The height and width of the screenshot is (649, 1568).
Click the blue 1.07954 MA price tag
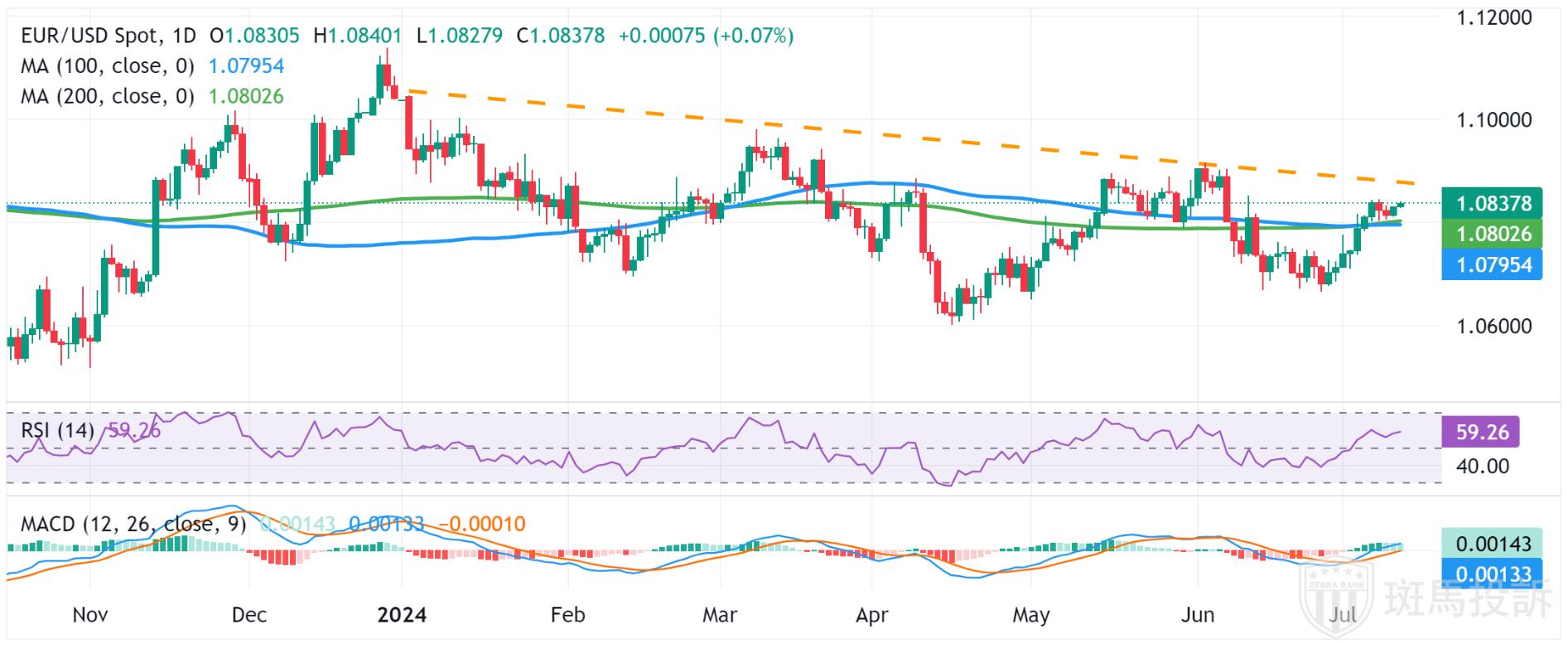[x=1491, y=265]
